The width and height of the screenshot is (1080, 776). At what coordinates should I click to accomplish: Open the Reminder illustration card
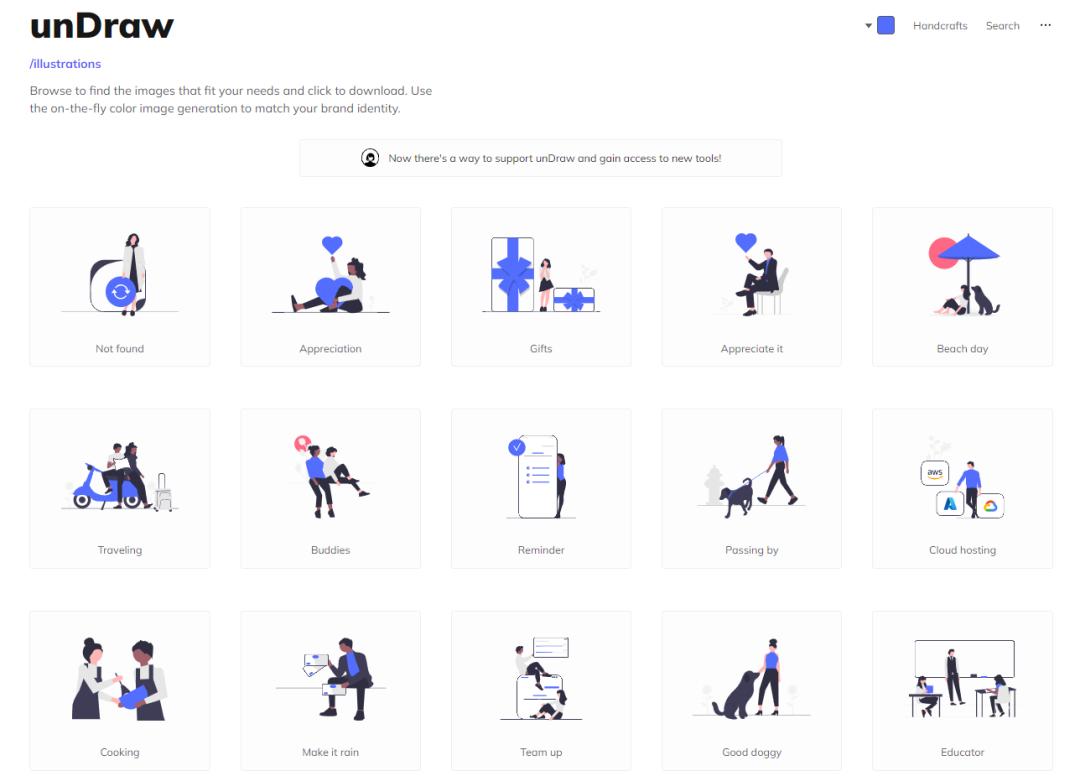click(x=541, y=489)
